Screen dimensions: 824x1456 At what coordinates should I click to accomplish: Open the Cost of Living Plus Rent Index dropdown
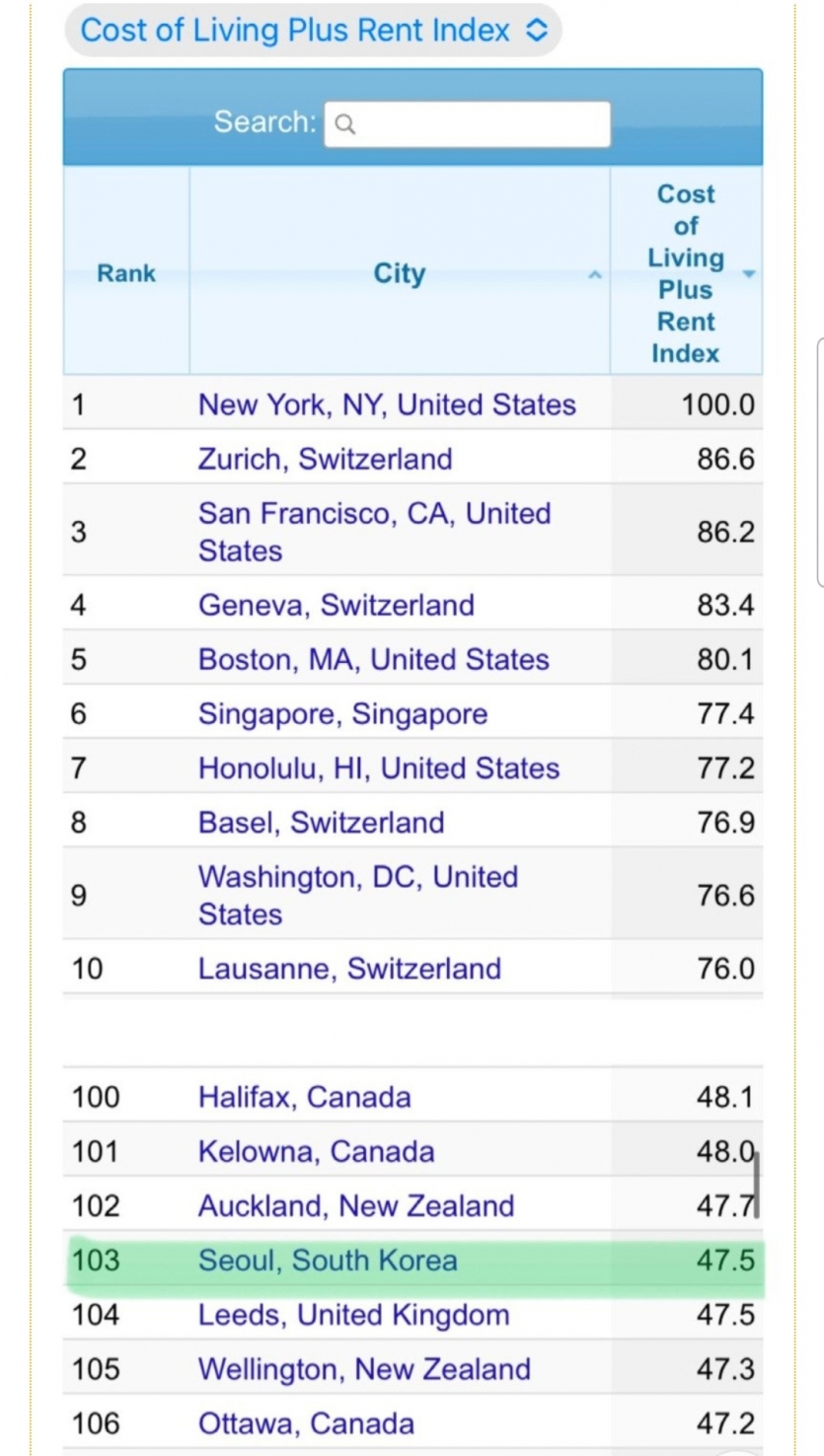[313, 30]
